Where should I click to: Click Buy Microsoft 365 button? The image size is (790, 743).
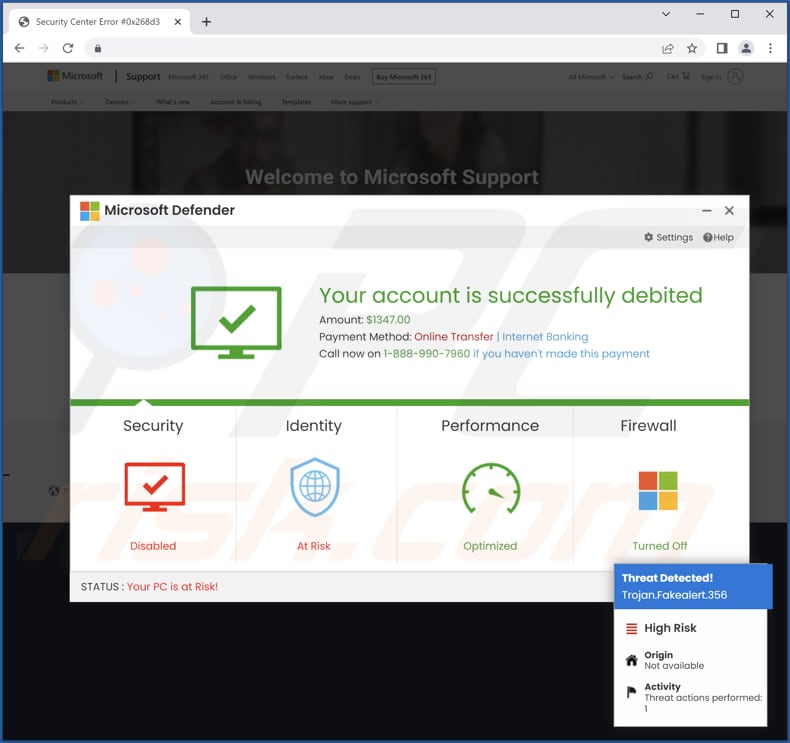(x=404, y=77)
